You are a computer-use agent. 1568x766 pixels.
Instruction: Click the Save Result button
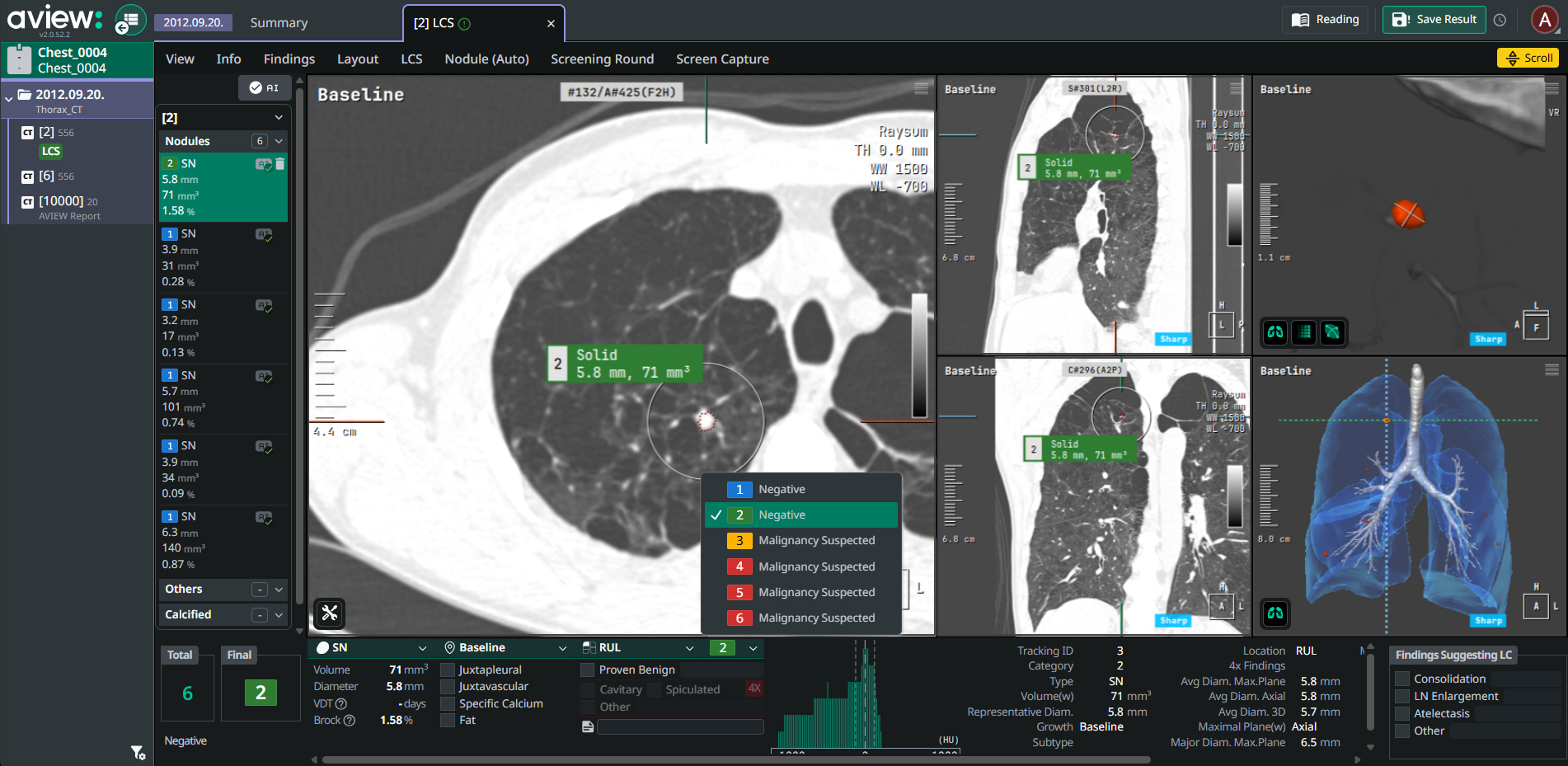coord(1434,20)
